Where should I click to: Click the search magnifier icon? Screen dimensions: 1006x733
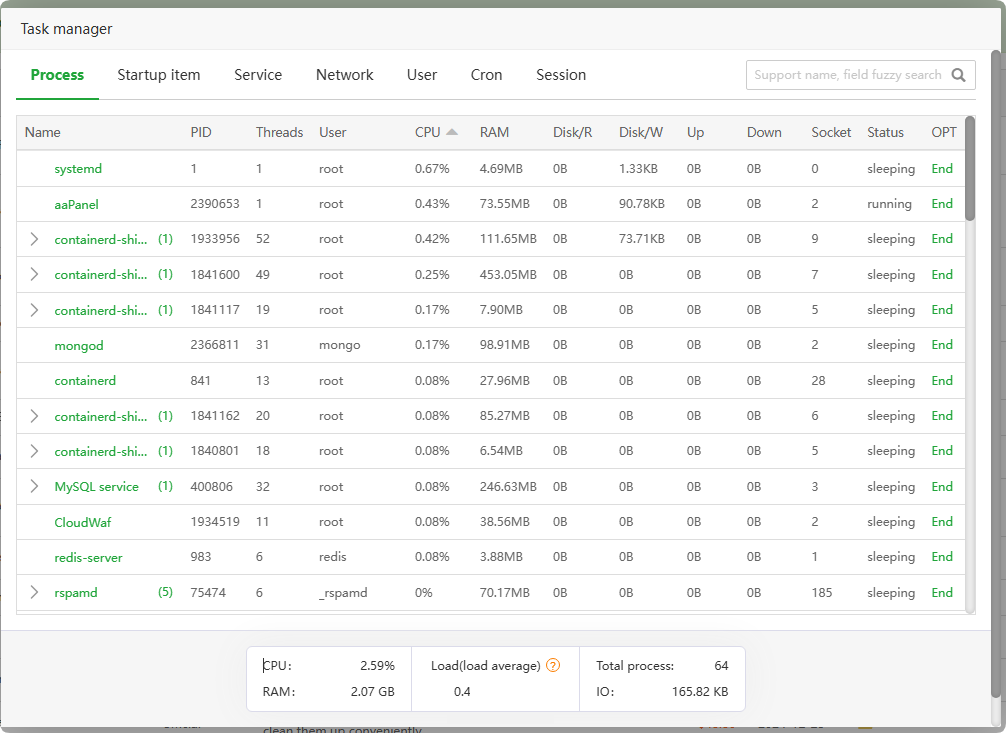pos(959,75)
